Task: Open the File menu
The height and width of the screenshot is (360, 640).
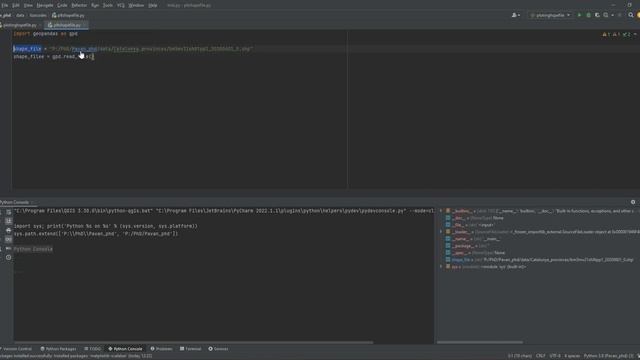Action: pyautogui.click(x=4, y=5)
